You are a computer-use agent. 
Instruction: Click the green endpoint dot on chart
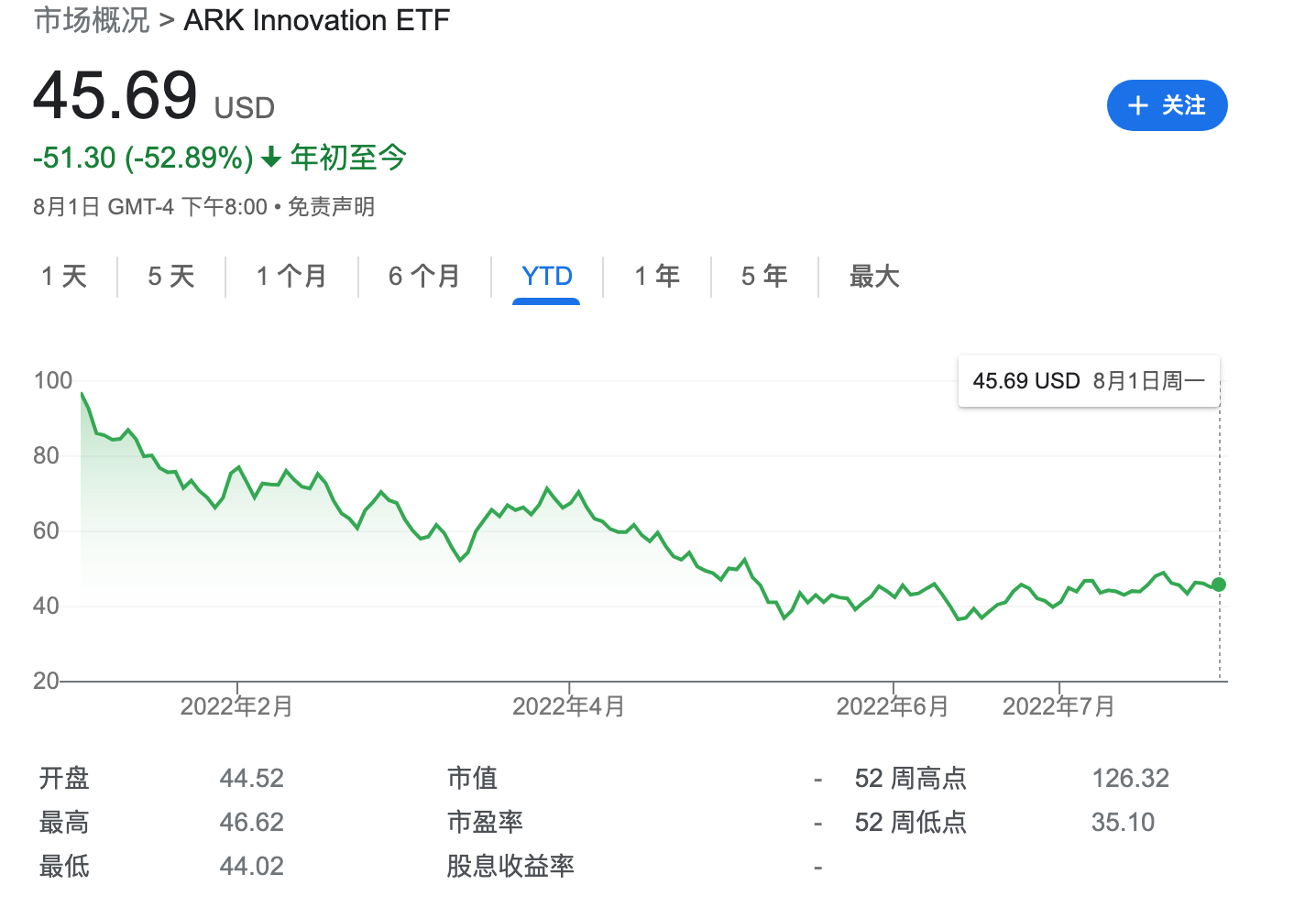click(1219, 585)
